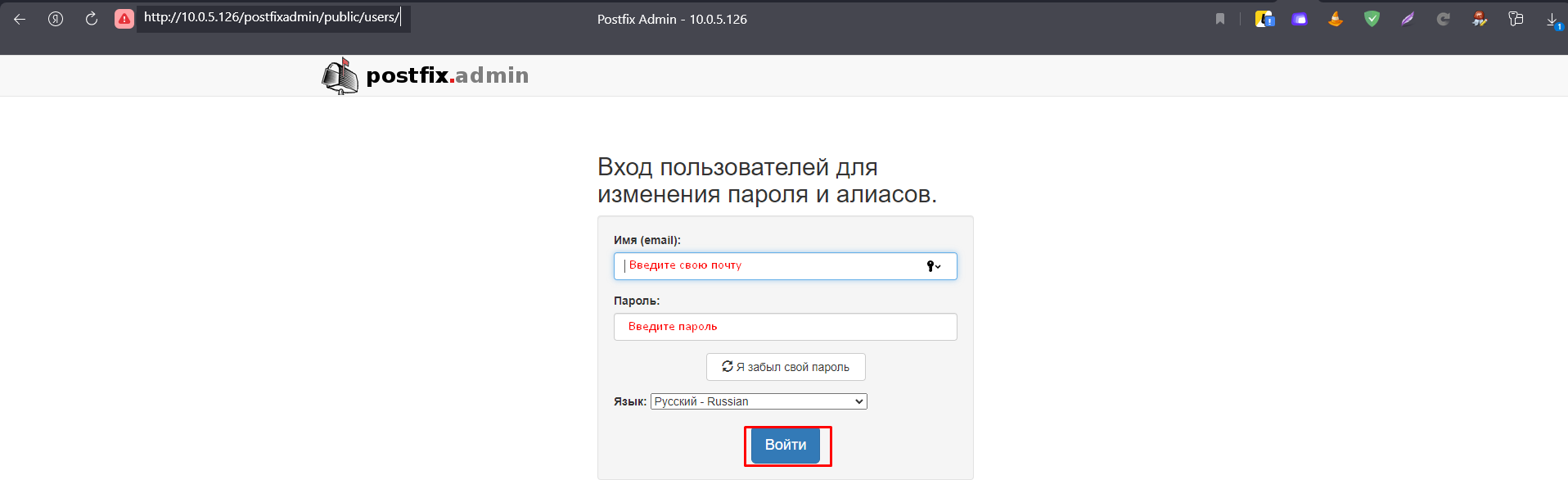The width and height of the screenshot is (1568, 480).
Task: Click the Имя (email): label
Action: click(x=647, y=240)
